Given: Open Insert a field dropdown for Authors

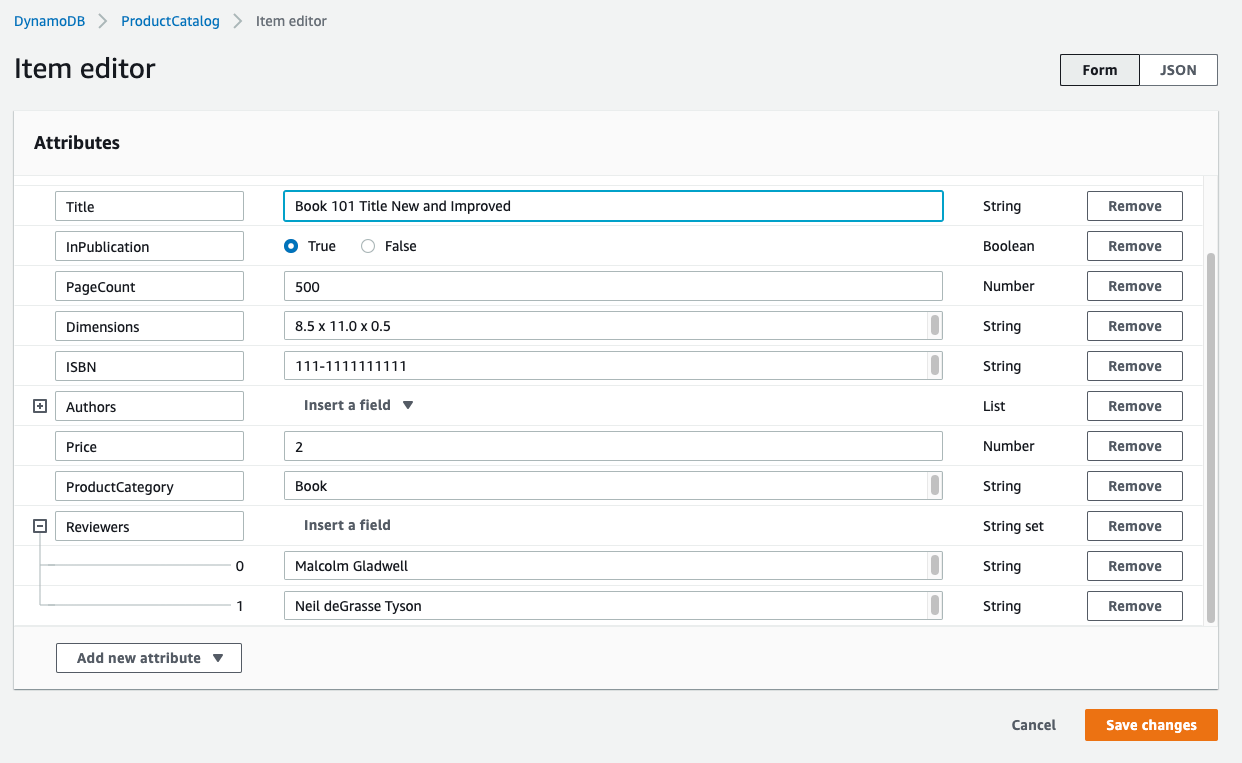Looking at the screenshot, I should [x=359, y=405].
